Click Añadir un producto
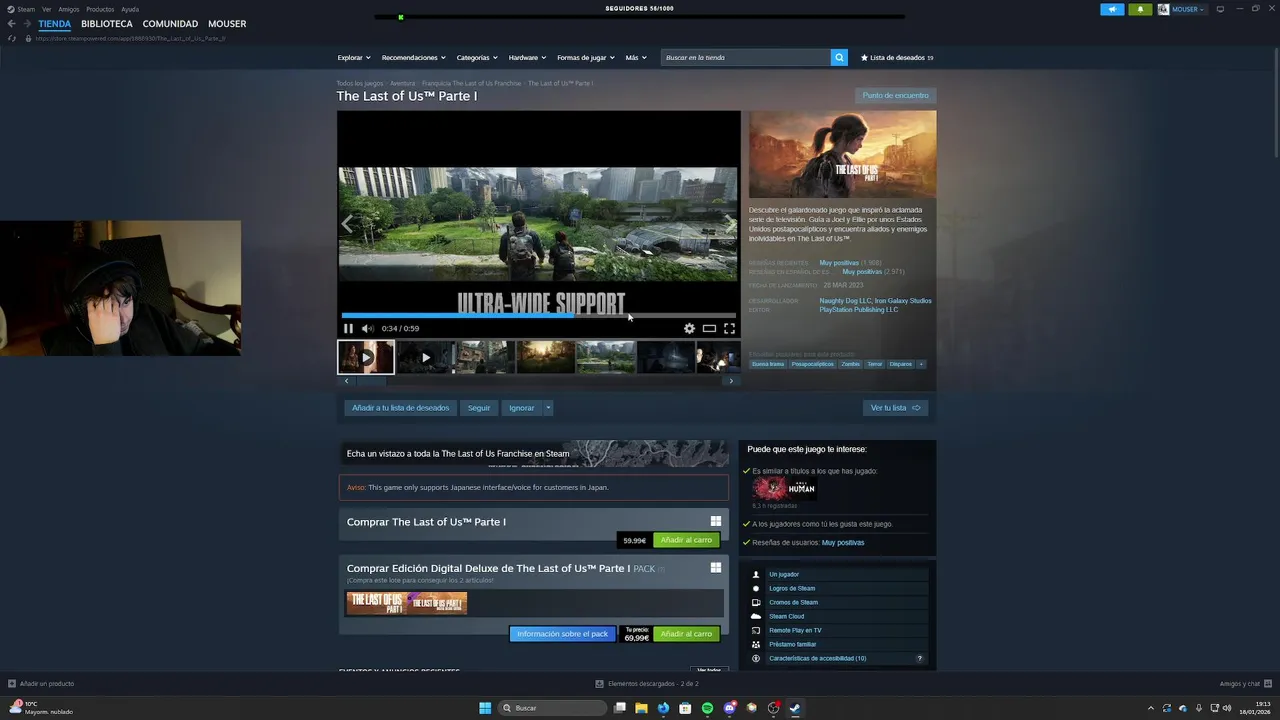Viewport: 1280px width, 720px height. click(x=41, y=684)
